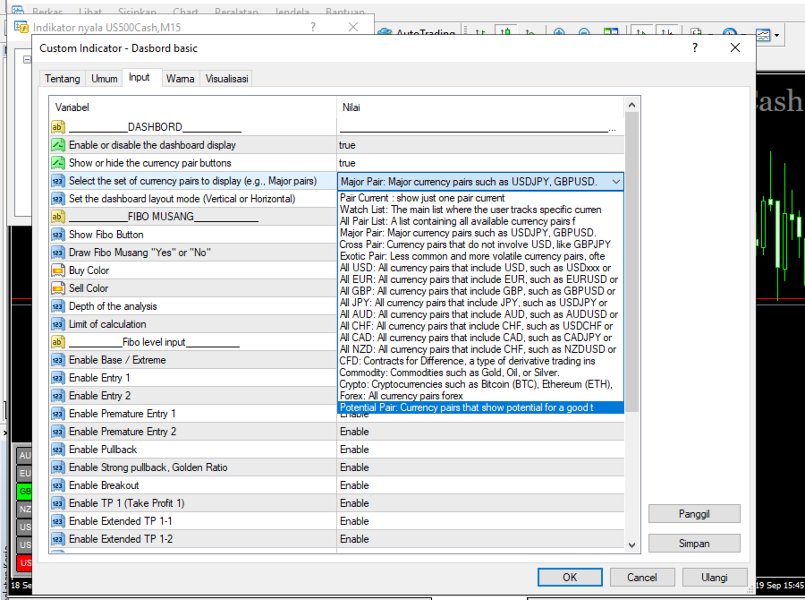805x600 pixels.
Task: Switch to the Tentang tab
Action: (x=62, y=79)
